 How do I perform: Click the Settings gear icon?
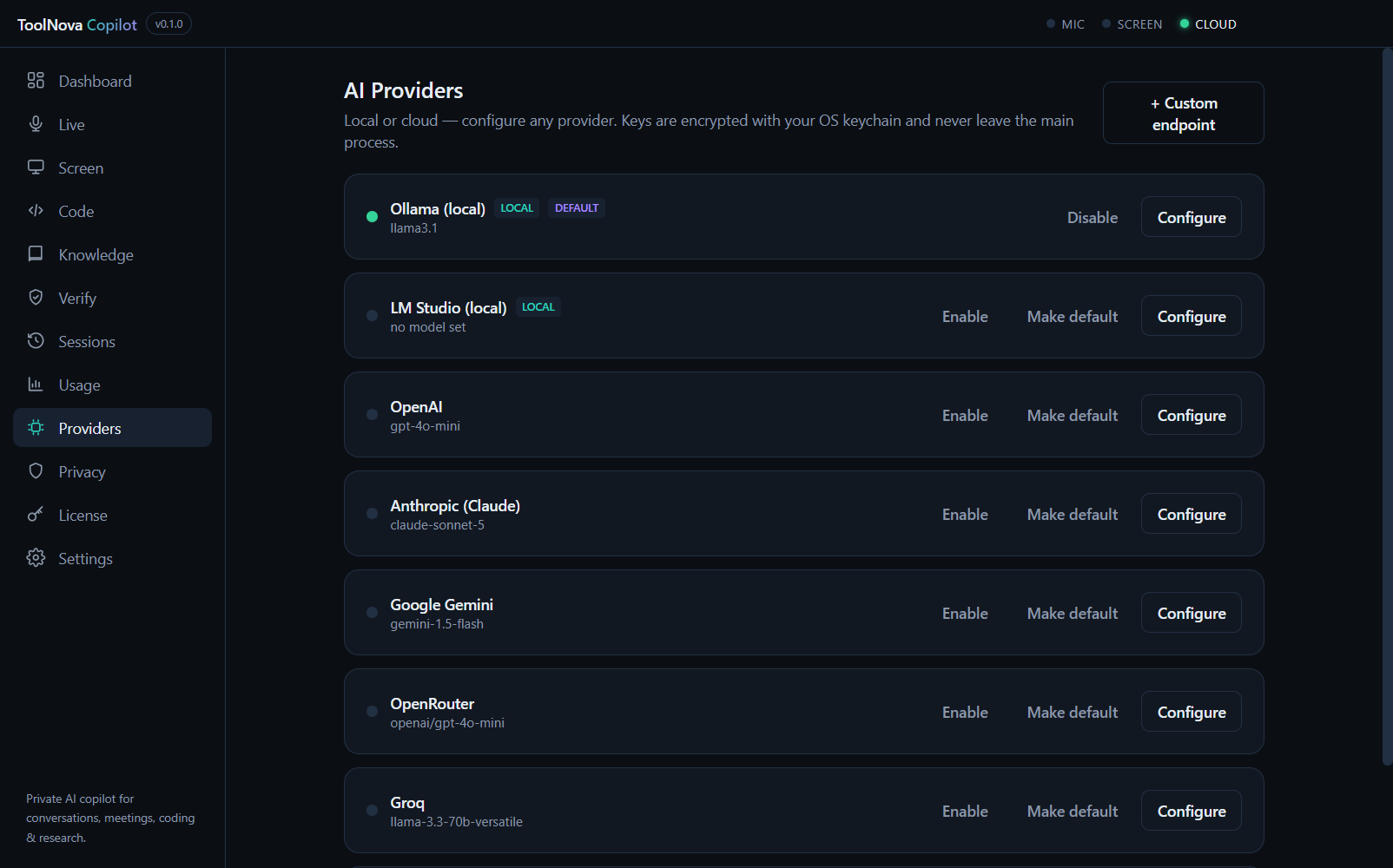[36, 558]
